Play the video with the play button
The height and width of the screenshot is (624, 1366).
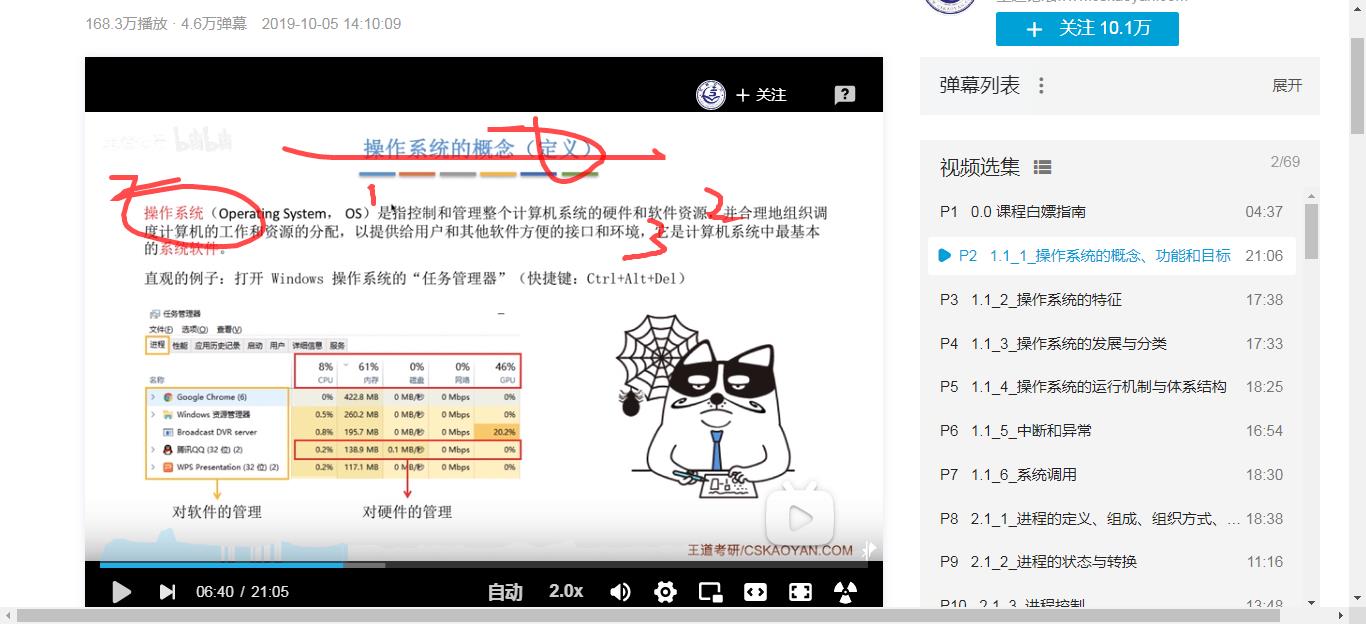[x=121, y=592]
